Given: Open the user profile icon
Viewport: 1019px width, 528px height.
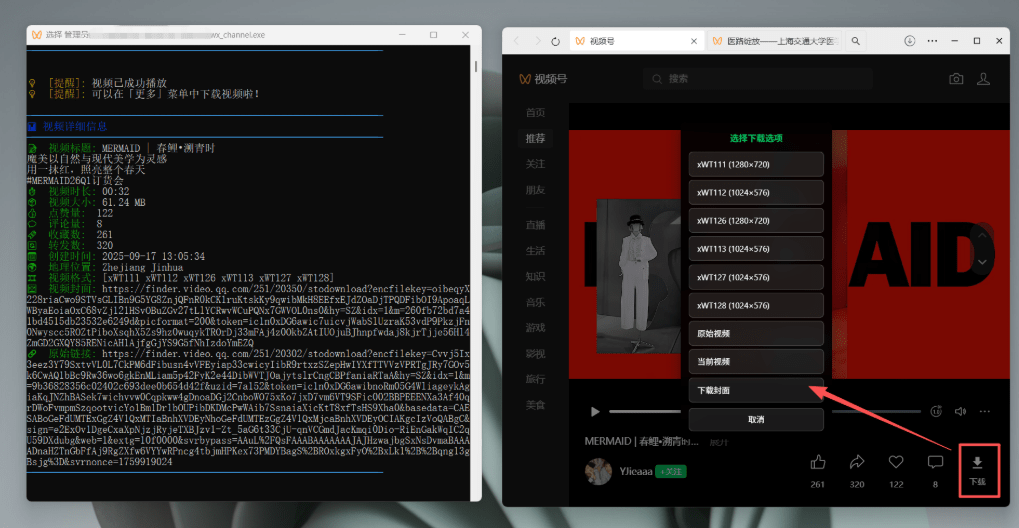Looking at the screenshot, I should pyautogui.click(x=983, y=79).
